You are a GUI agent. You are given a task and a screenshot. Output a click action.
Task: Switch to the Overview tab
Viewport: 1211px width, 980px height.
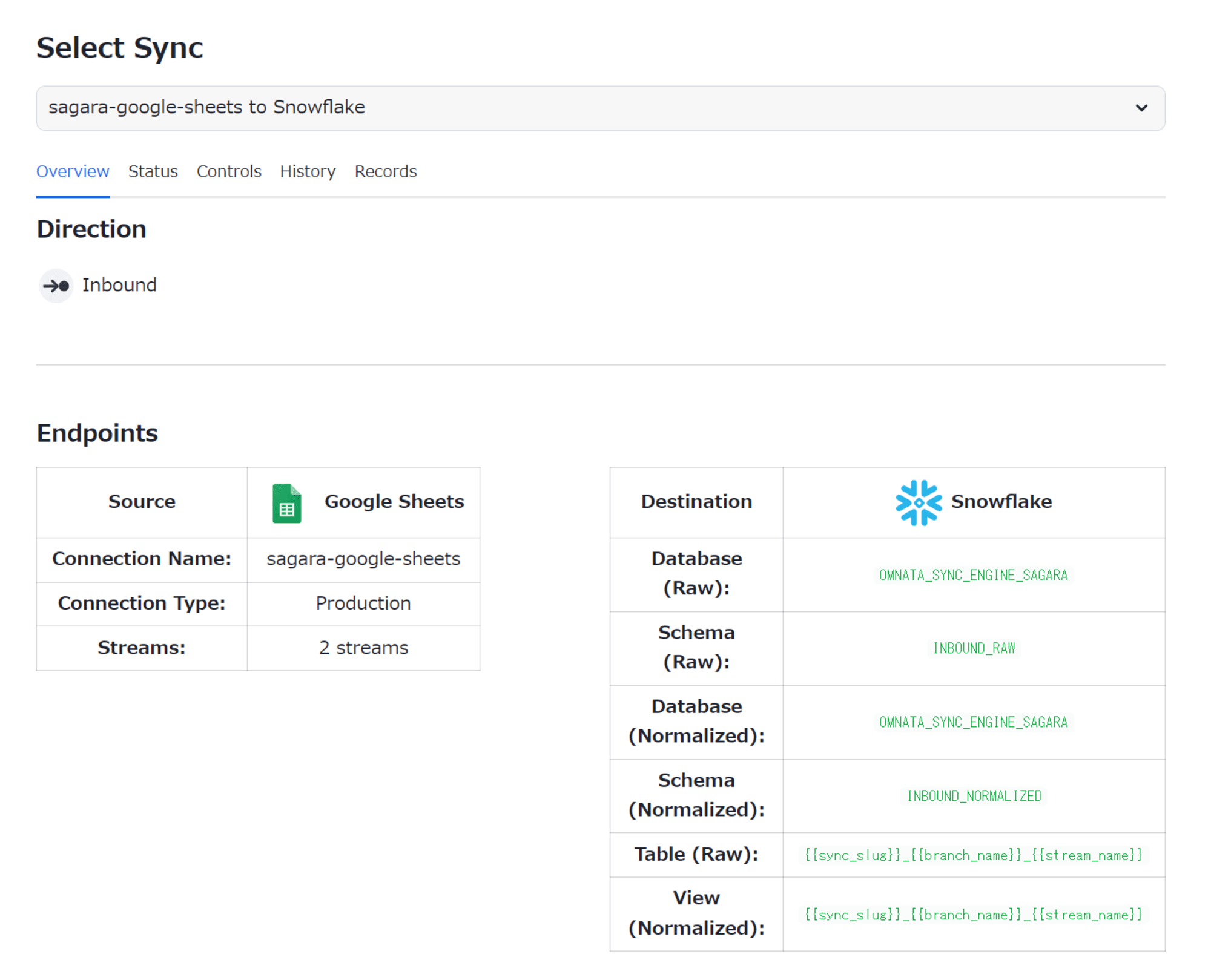tap(73, 171)
